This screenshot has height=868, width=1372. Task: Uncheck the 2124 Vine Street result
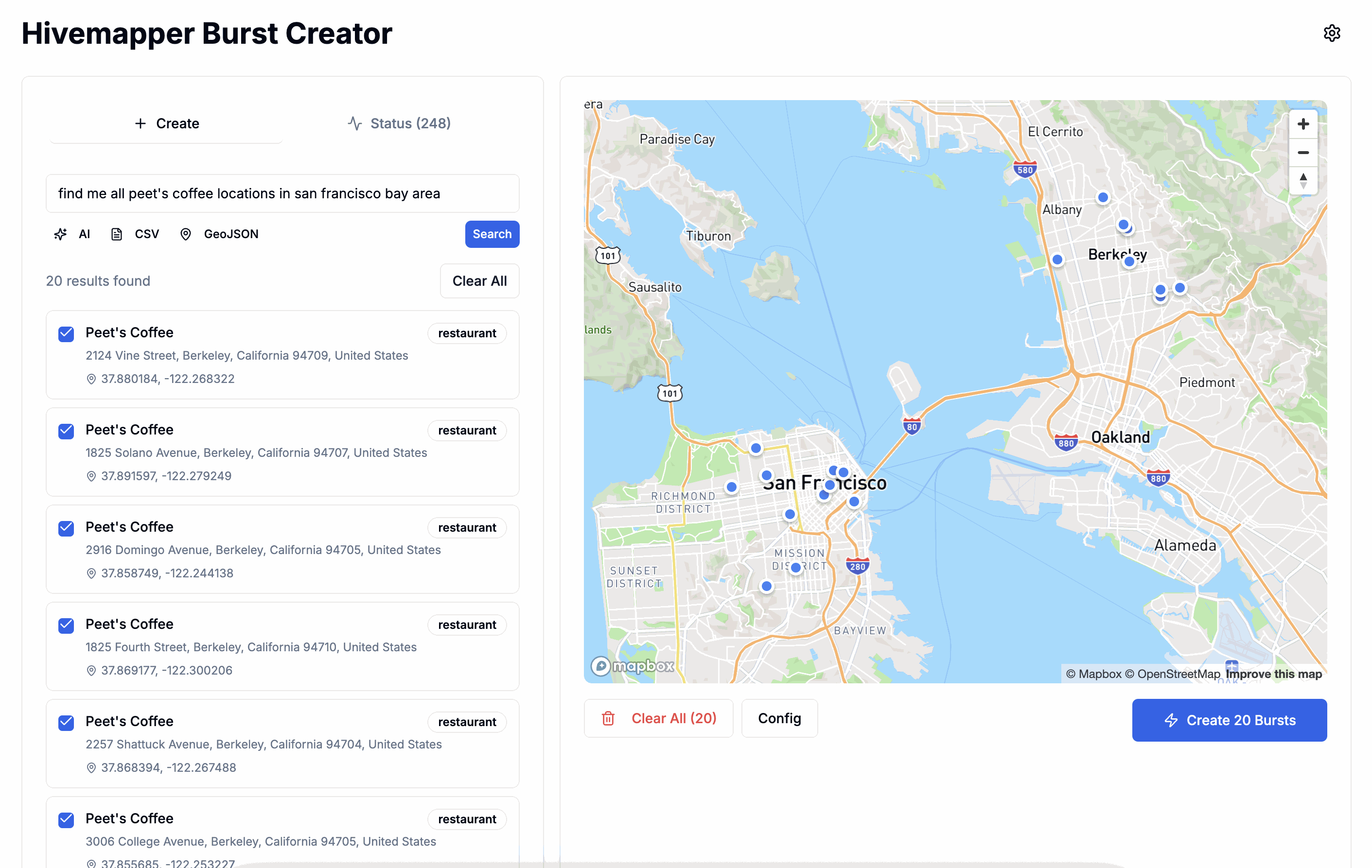click(x=66, y=334)
